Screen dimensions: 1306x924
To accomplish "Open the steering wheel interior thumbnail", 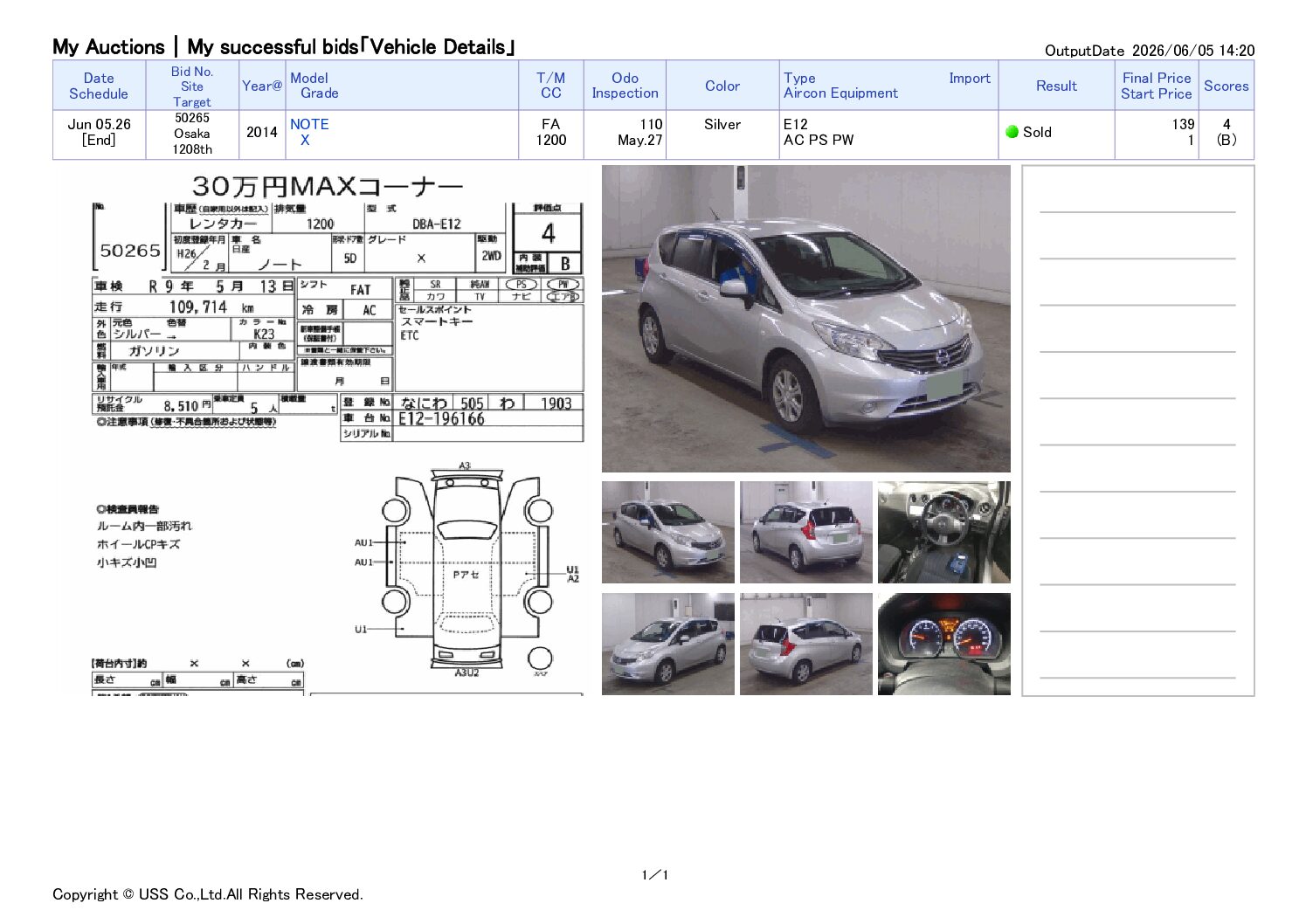I will coord(944,532).
